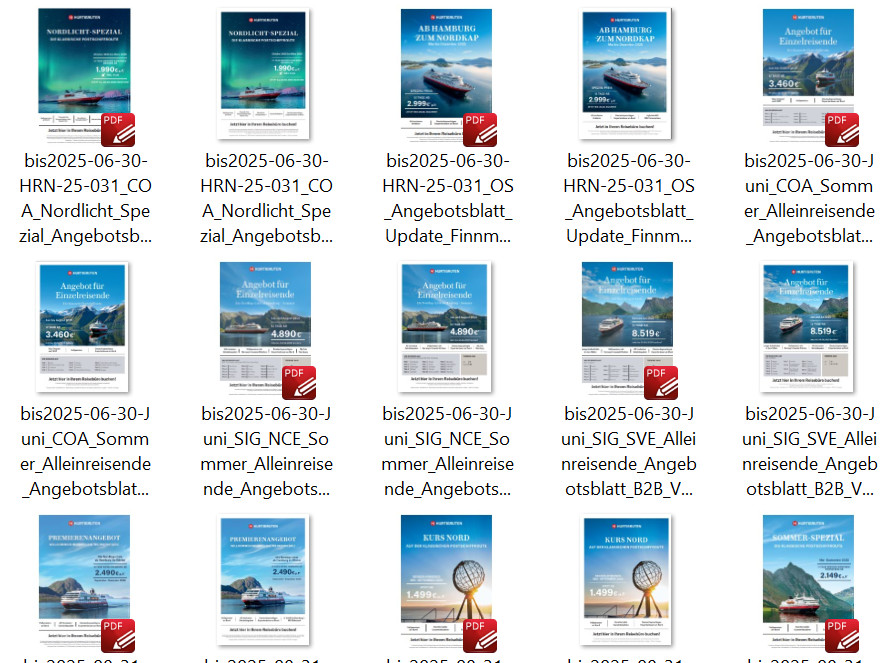Click the PDF badge on Ab Hamburg zum Nordkap
Image resolution: width=891 pixels, height=663 pixels.
pos(480,130)
